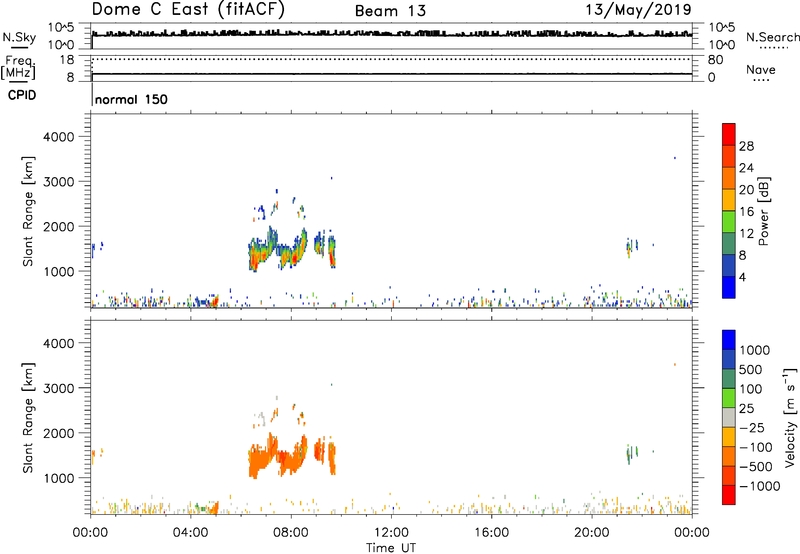Image resolution: width=800 pixels, height=554 pixels.
Task: Click the dotted N.Search legend line sample
Action: tap(773, 48)
